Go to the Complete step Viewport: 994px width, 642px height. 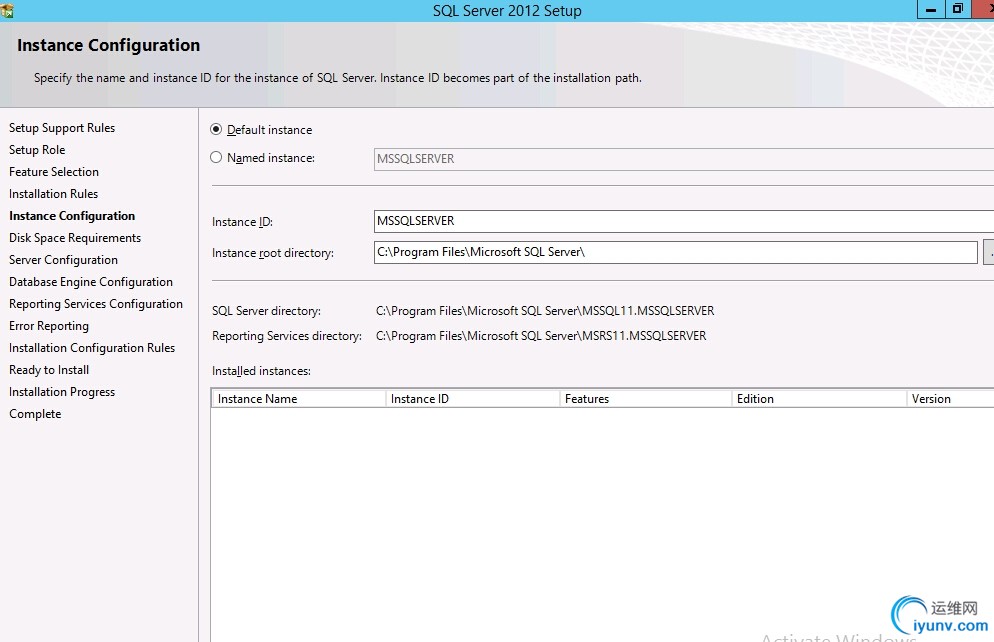click(x=35, y=414)
